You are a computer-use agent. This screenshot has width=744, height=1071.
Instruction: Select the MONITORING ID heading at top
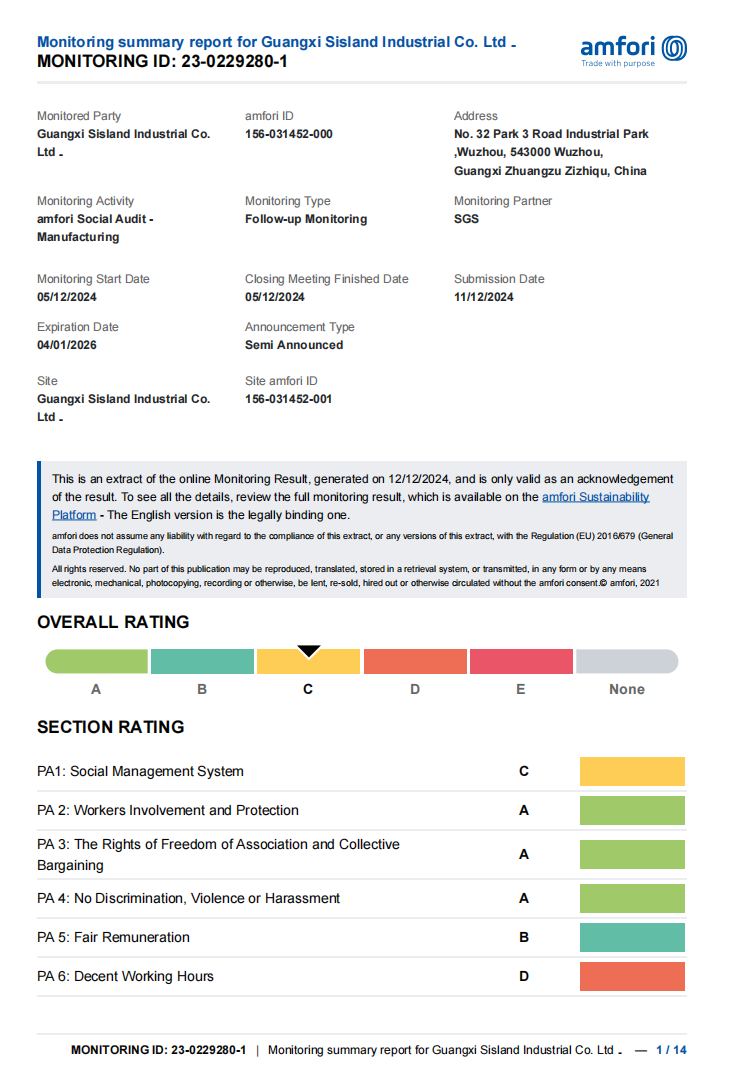162,61
